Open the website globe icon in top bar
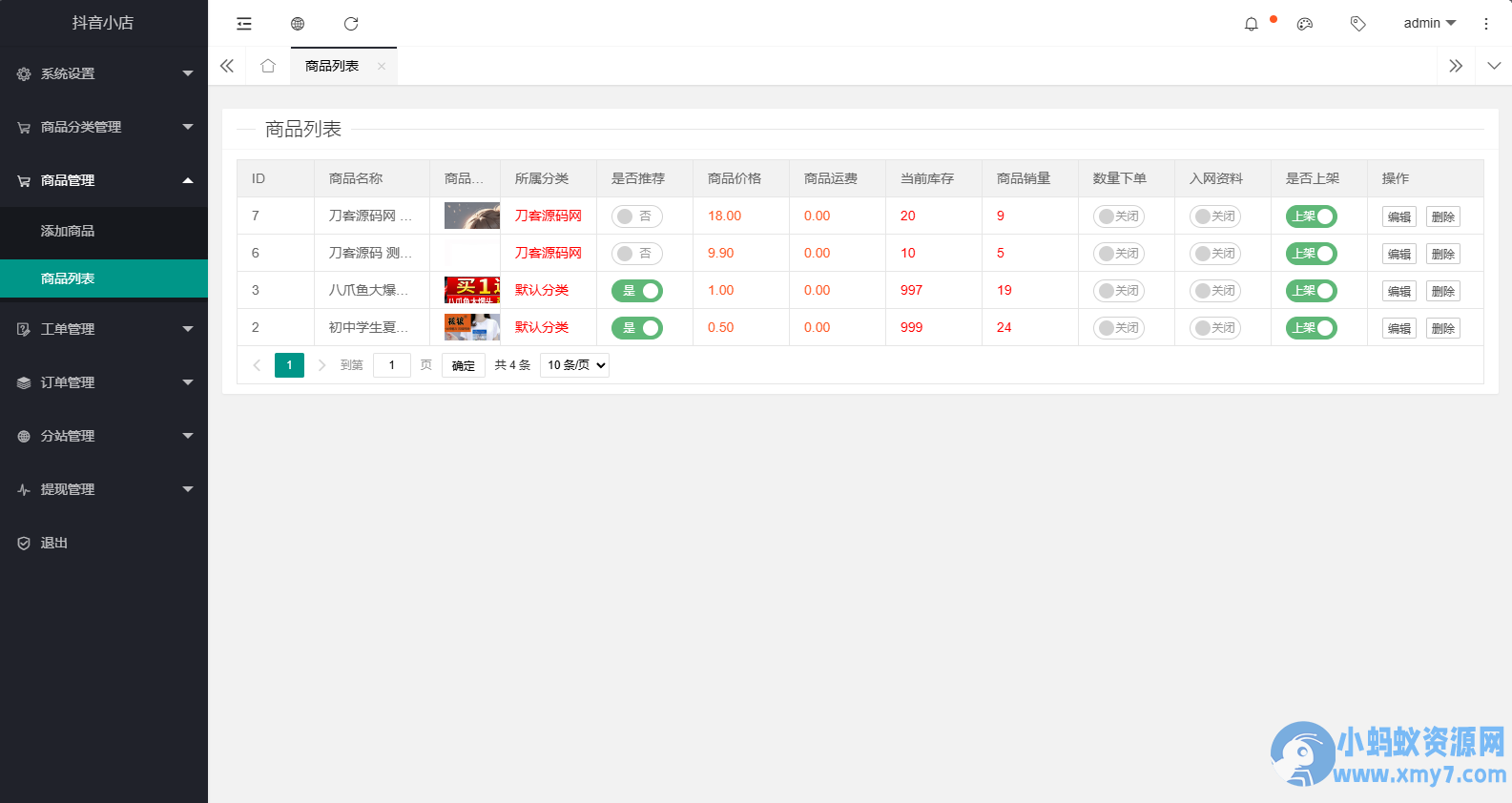This screenshot has width=1512, height=803. [298, 24]
